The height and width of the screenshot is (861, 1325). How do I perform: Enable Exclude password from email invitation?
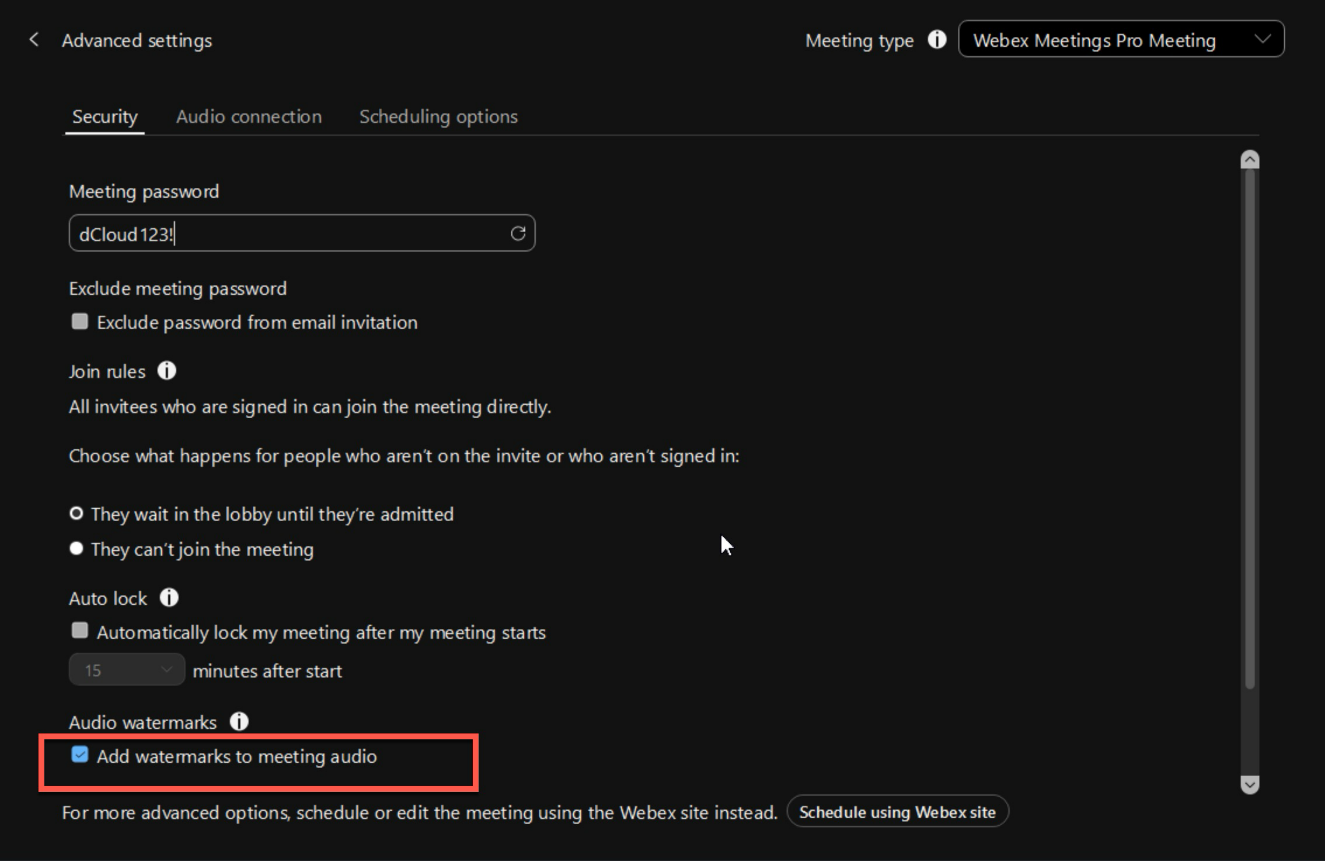[x=80, y=322]
